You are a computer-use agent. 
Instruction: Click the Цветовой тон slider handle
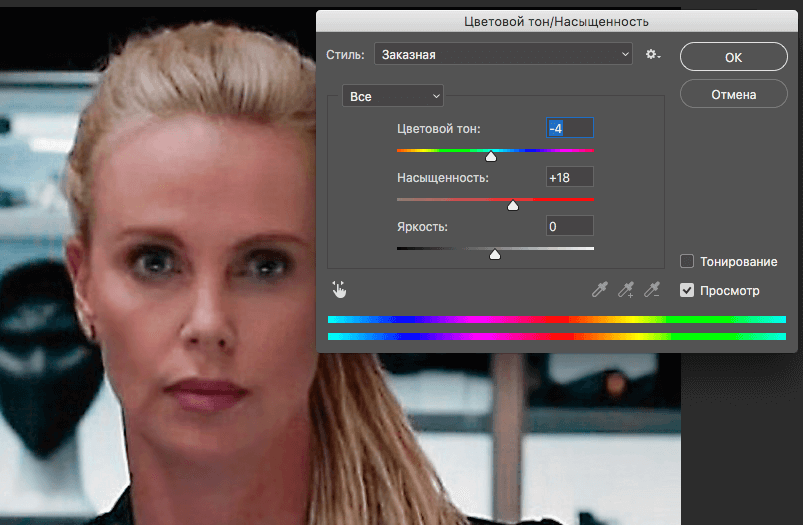(x=491, y=156)
